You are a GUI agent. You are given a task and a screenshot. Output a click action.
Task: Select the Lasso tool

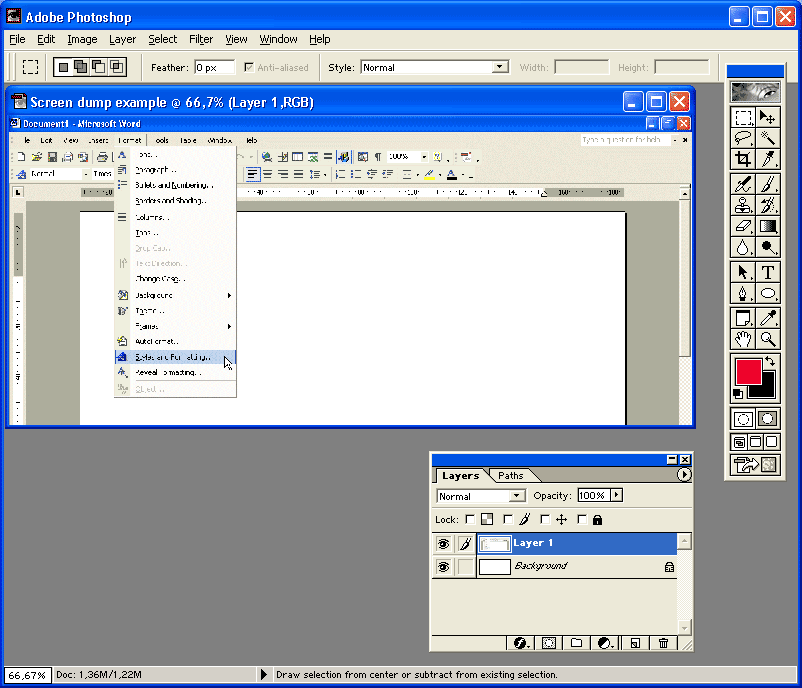coord(743,138)
